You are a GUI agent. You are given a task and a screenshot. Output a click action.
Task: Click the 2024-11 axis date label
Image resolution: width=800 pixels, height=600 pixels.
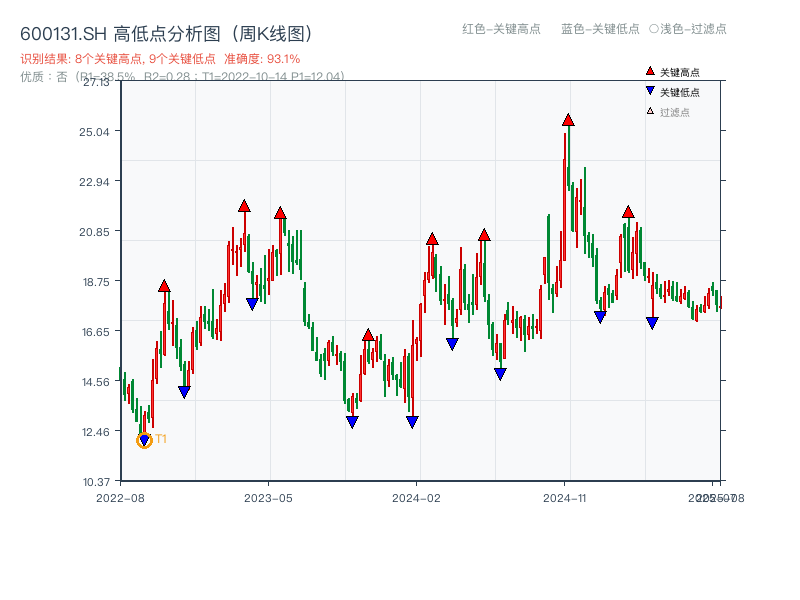coord(564,497)
